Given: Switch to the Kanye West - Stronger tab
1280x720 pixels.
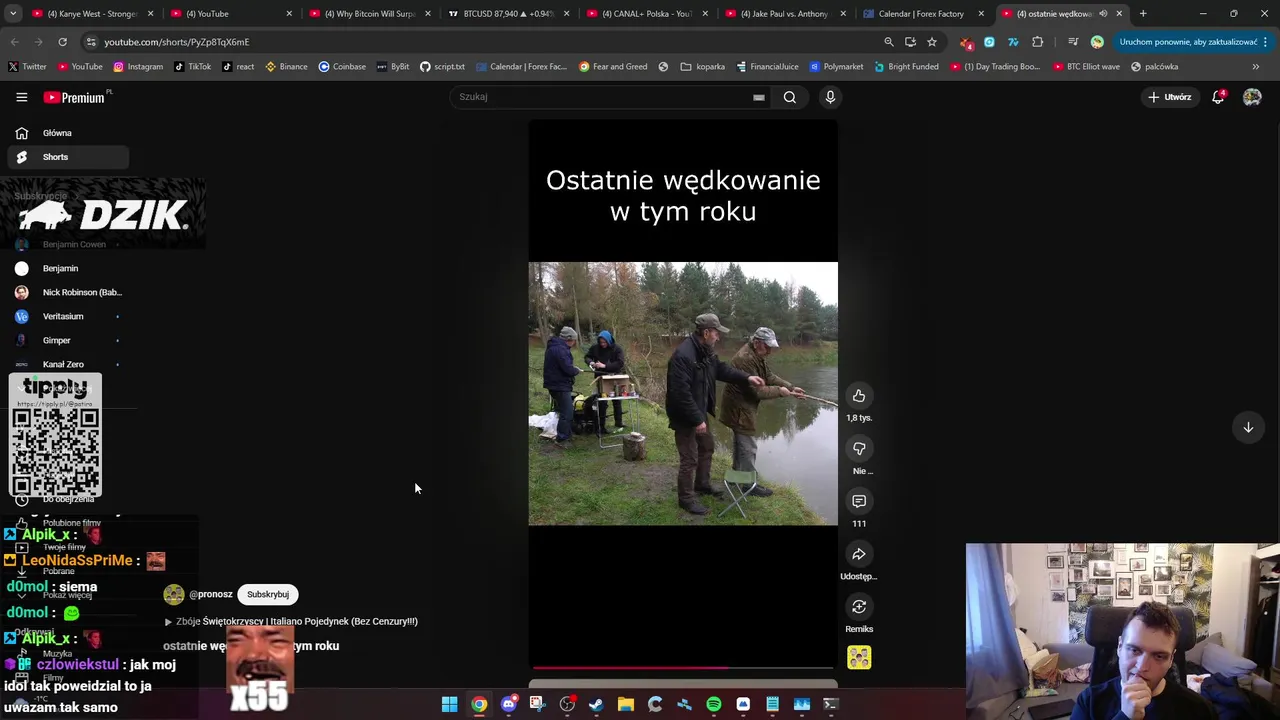Looking at the screenshot, I should click(92, 14).
